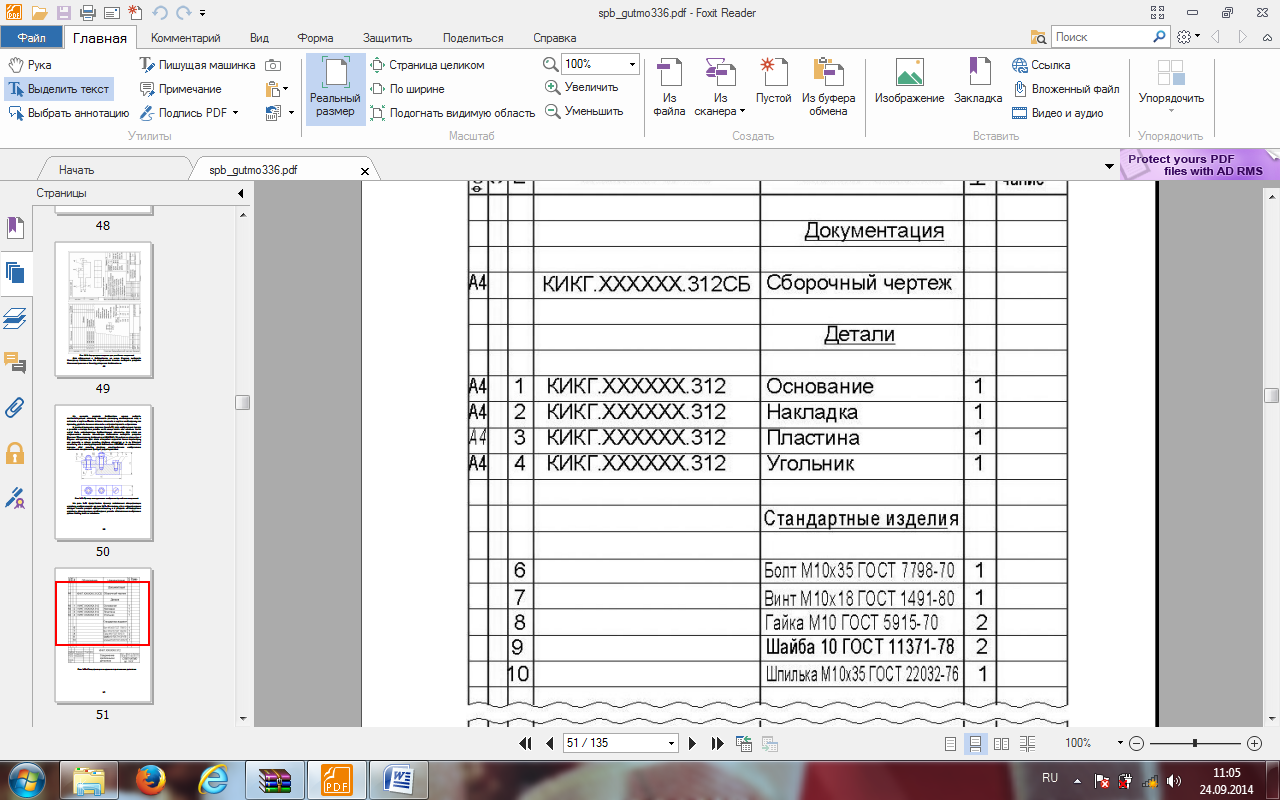Image resolution: width=1280 pixels, height=800 pixels.
Task: Add a Примечание note
Action: [x=181, y=89]
